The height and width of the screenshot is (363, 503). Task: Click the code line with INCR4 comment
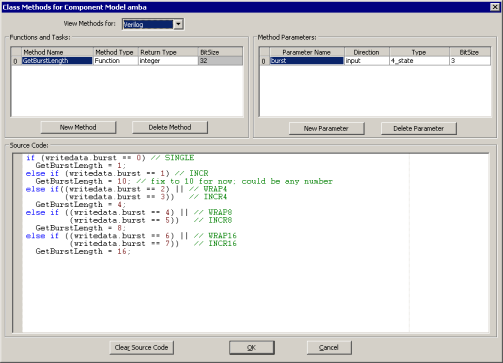[146, 197]
